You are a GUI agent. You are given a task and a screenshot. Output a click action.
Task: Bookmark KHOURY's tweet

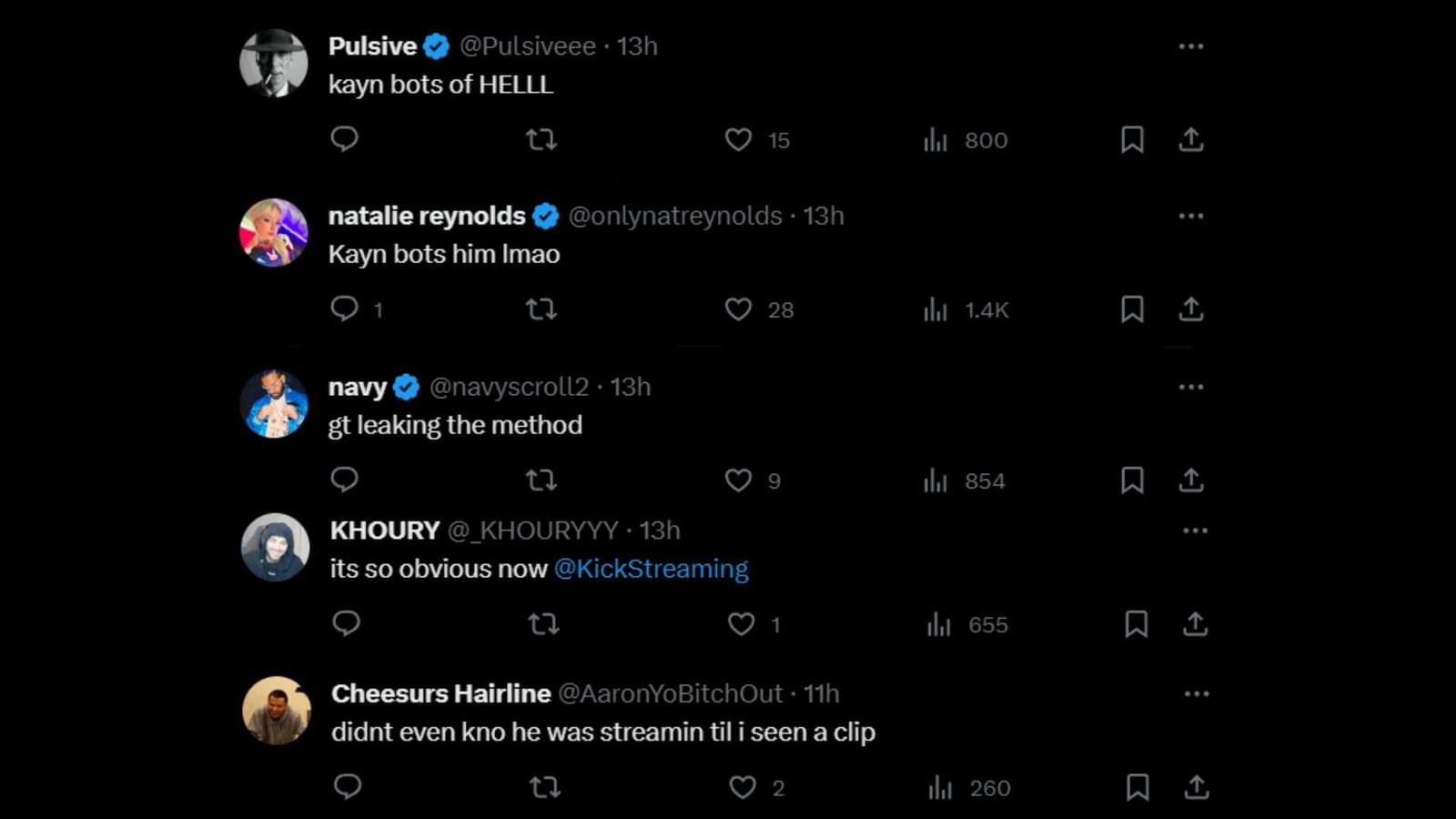[1136, 624]
